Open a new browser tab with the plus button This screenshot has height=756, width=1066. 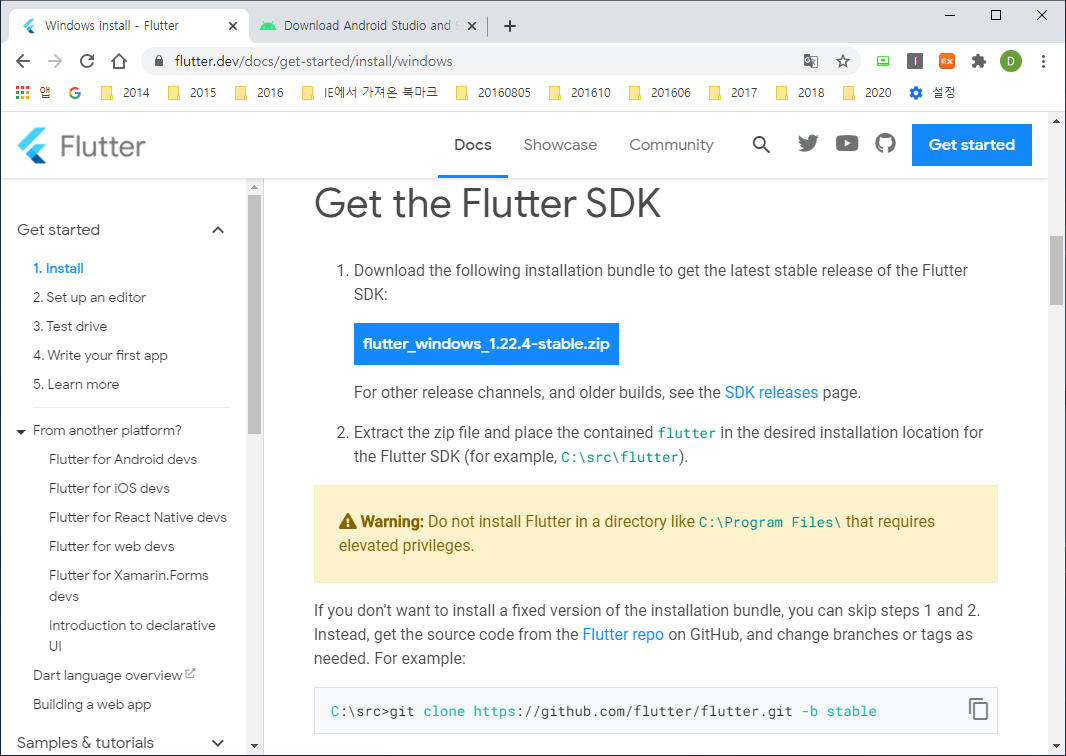point(510,26)
